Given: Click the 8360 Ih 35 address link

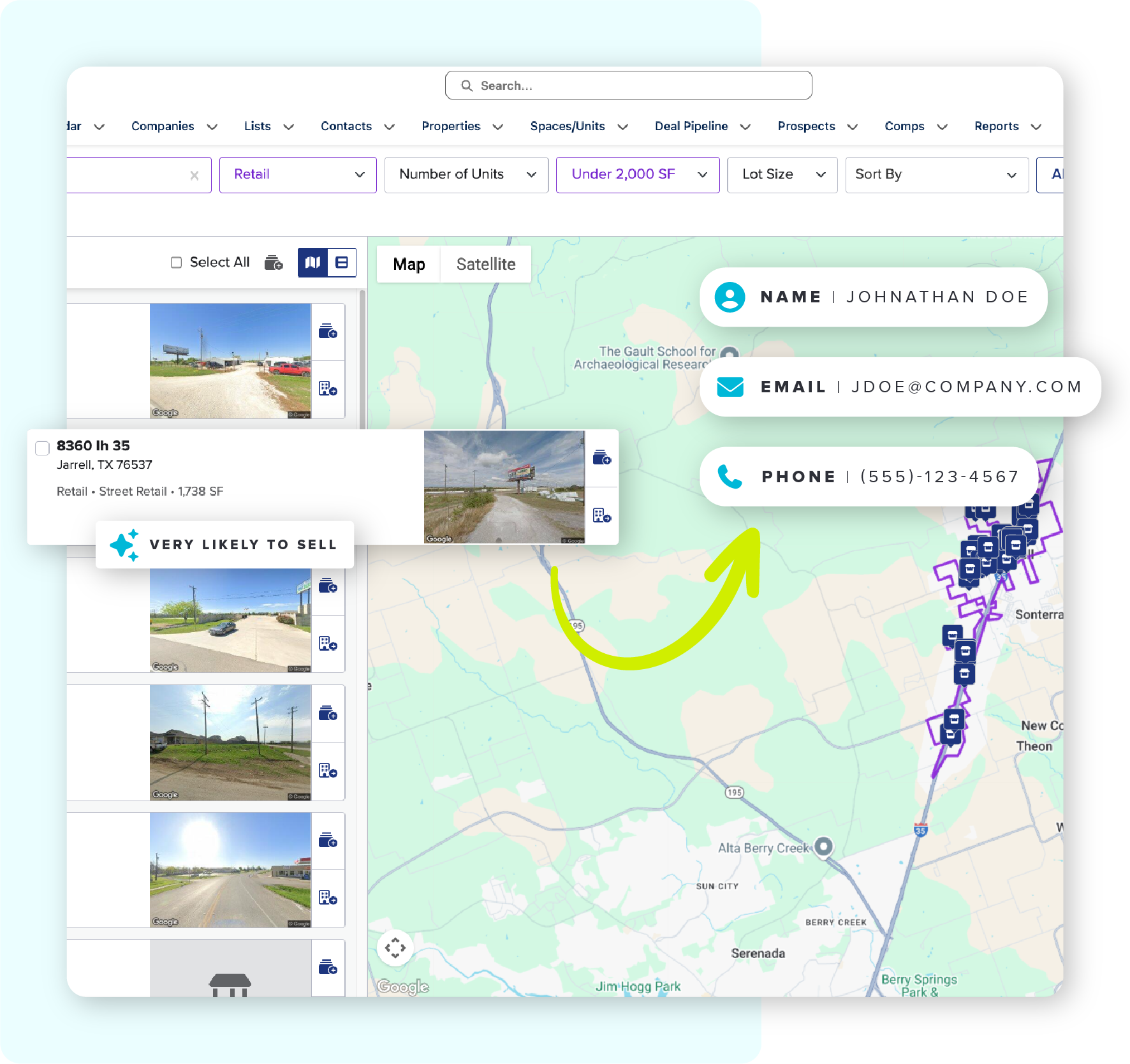Looking at the screenshot, I should [x=93, y=445].
